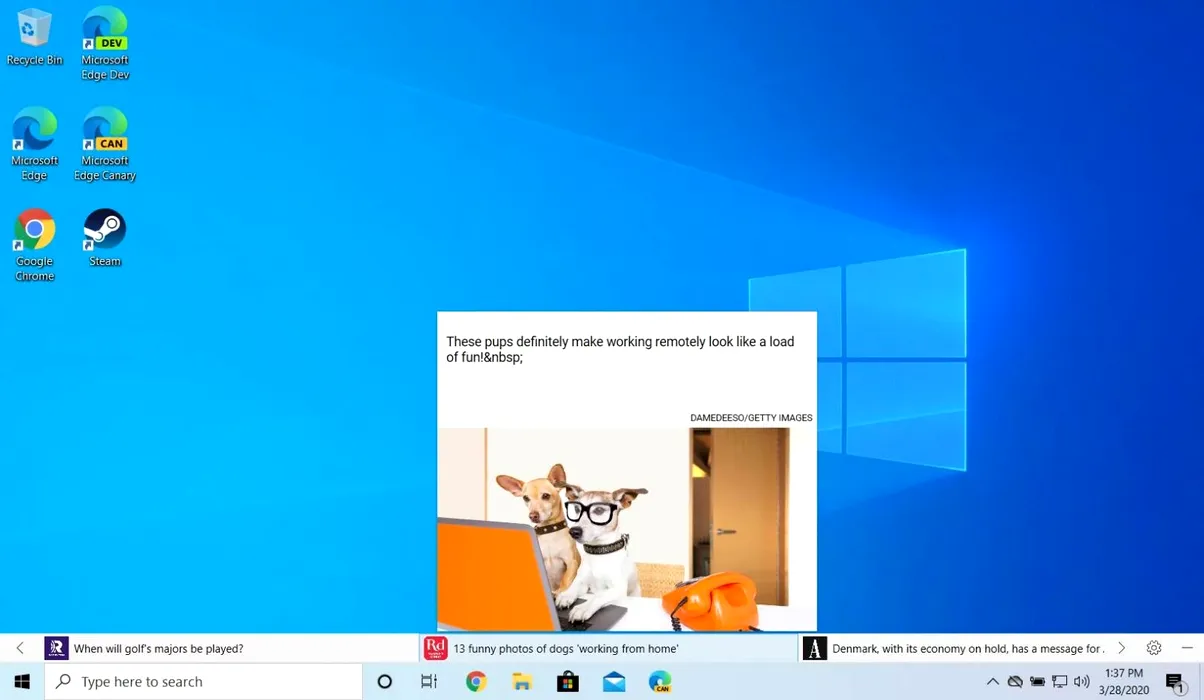Screen dimensions: 1204x700
Task: Launch Steam from the desktop
Action: coord(105,237)
